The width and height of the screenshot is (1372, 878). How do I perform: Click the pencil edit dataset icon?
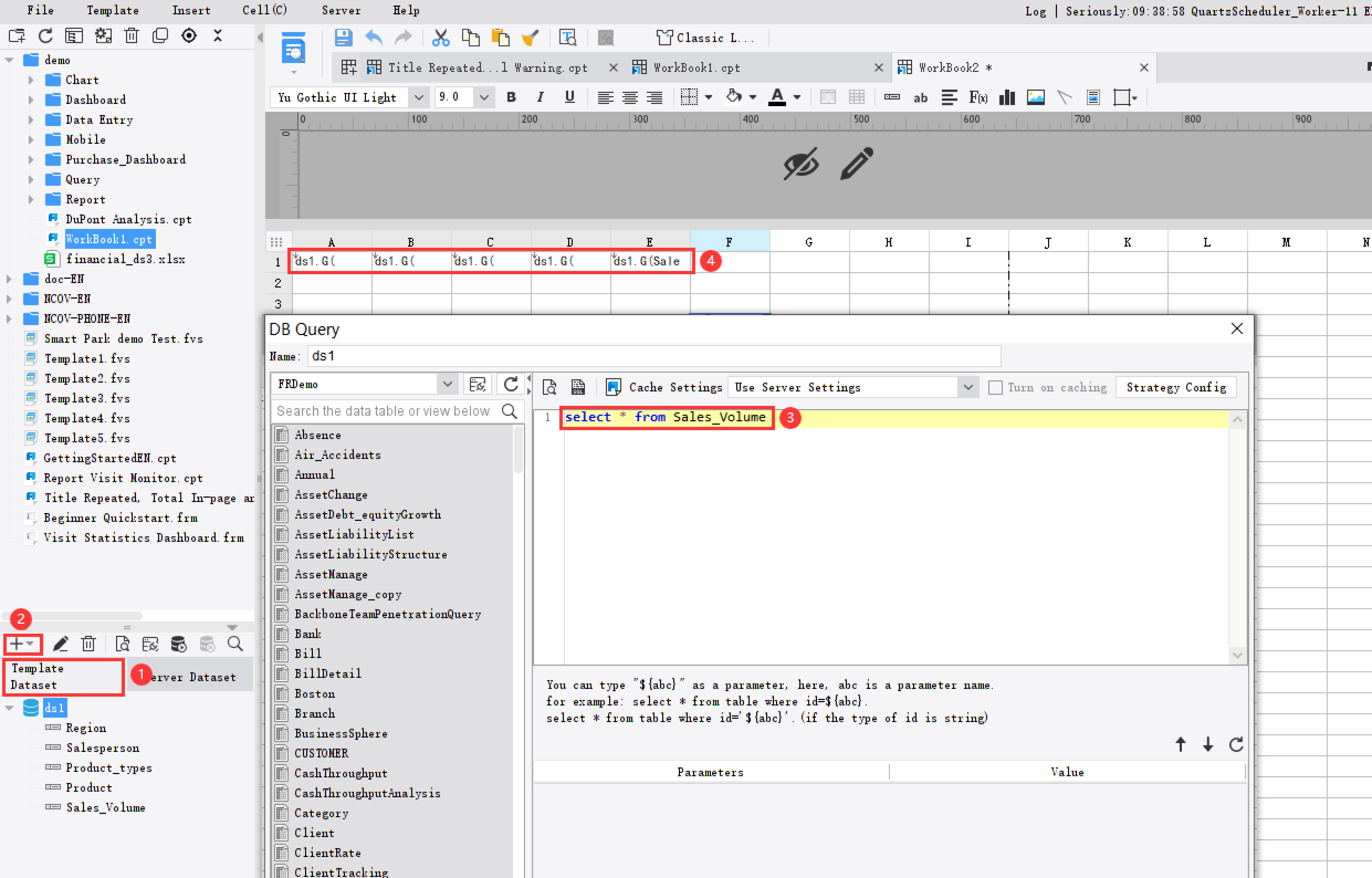(x=61, y=644)
